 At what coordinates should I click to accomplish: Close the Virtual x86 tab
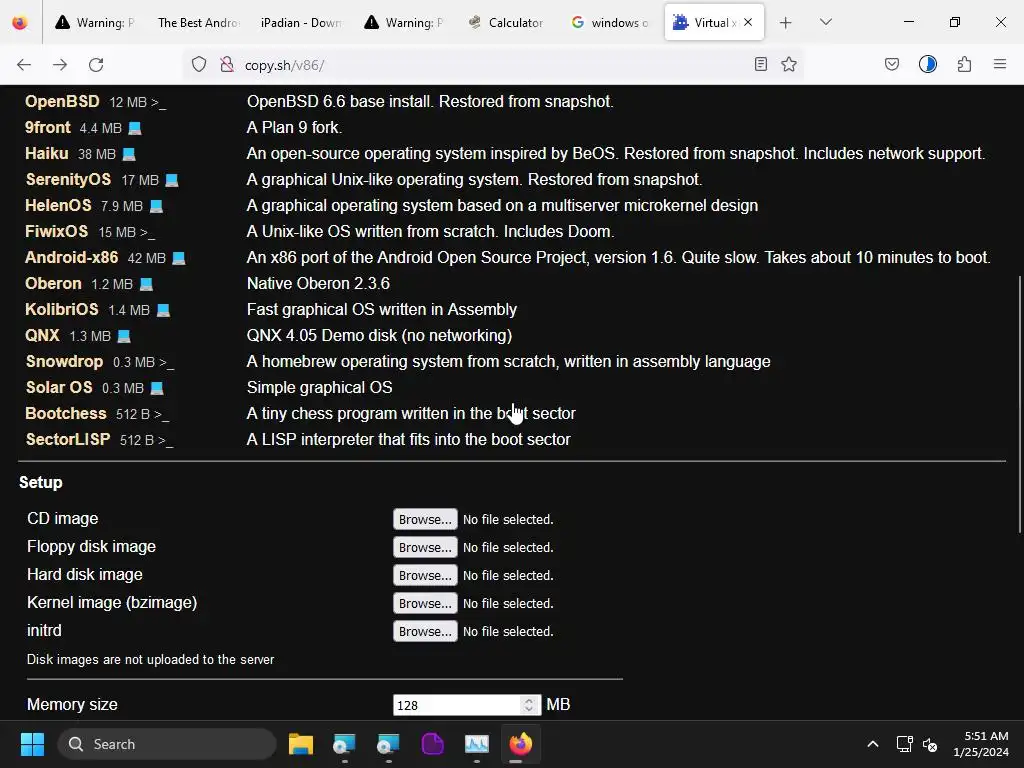[748, 22]
